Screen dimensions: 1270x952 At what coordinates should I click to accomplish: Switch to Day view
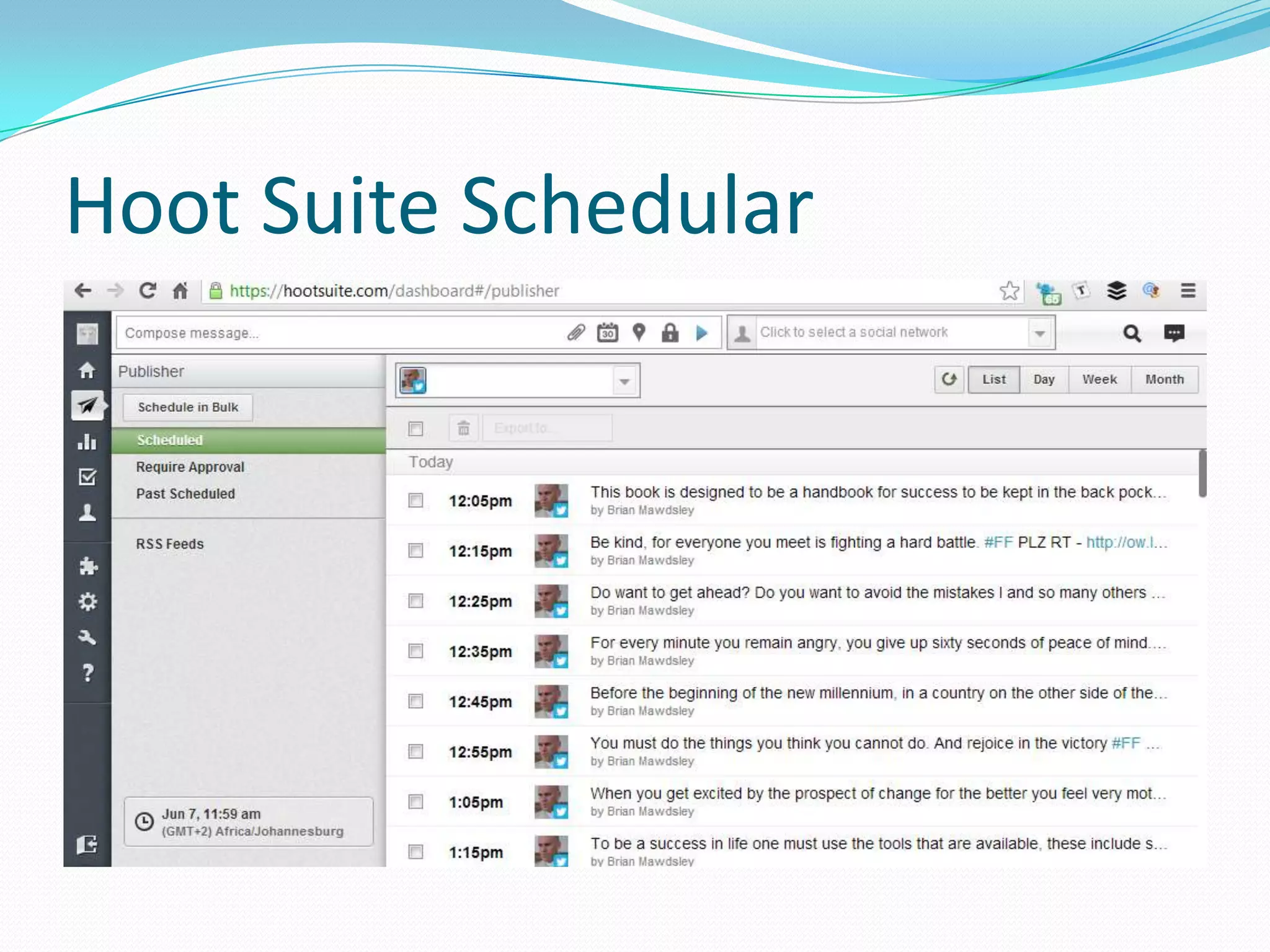1044,379
